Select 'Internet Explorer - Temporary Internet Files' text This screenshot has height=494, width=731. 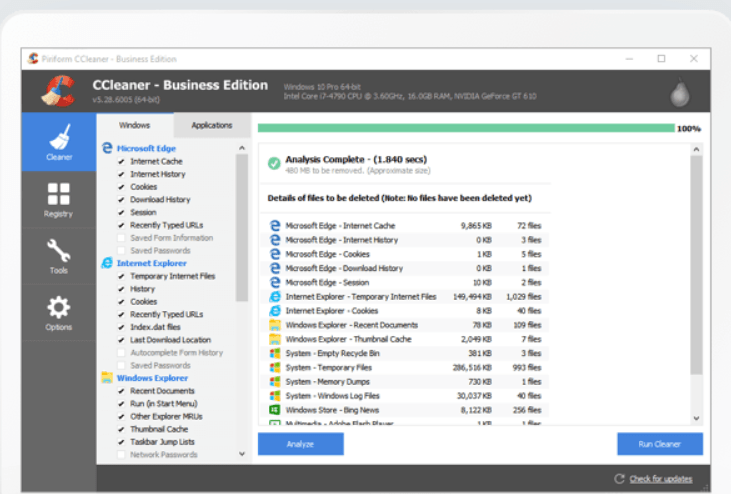click(x=361, y=296)
